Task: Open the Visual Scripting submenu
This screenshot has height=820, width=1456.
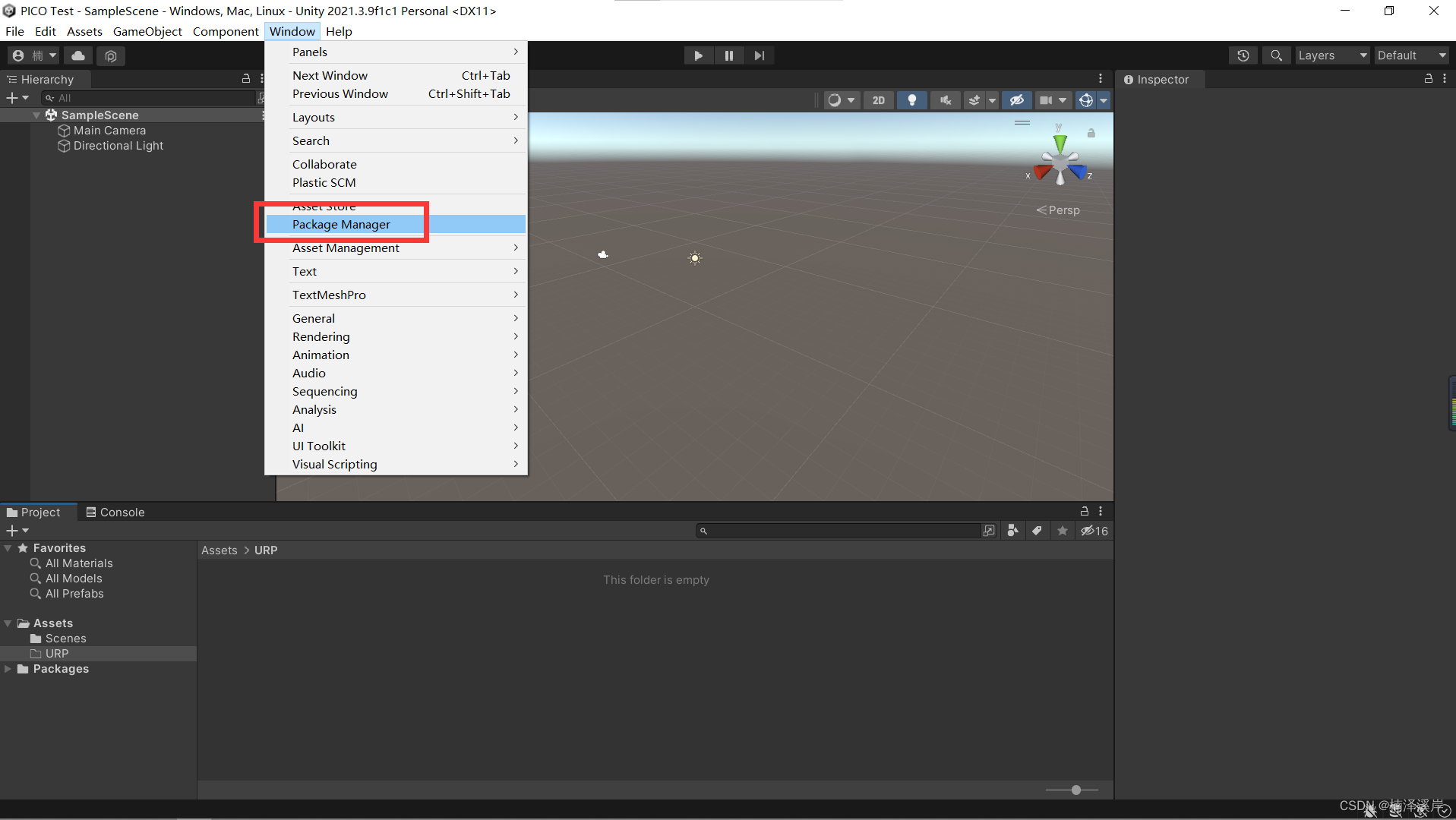Action: pos(396,464)
